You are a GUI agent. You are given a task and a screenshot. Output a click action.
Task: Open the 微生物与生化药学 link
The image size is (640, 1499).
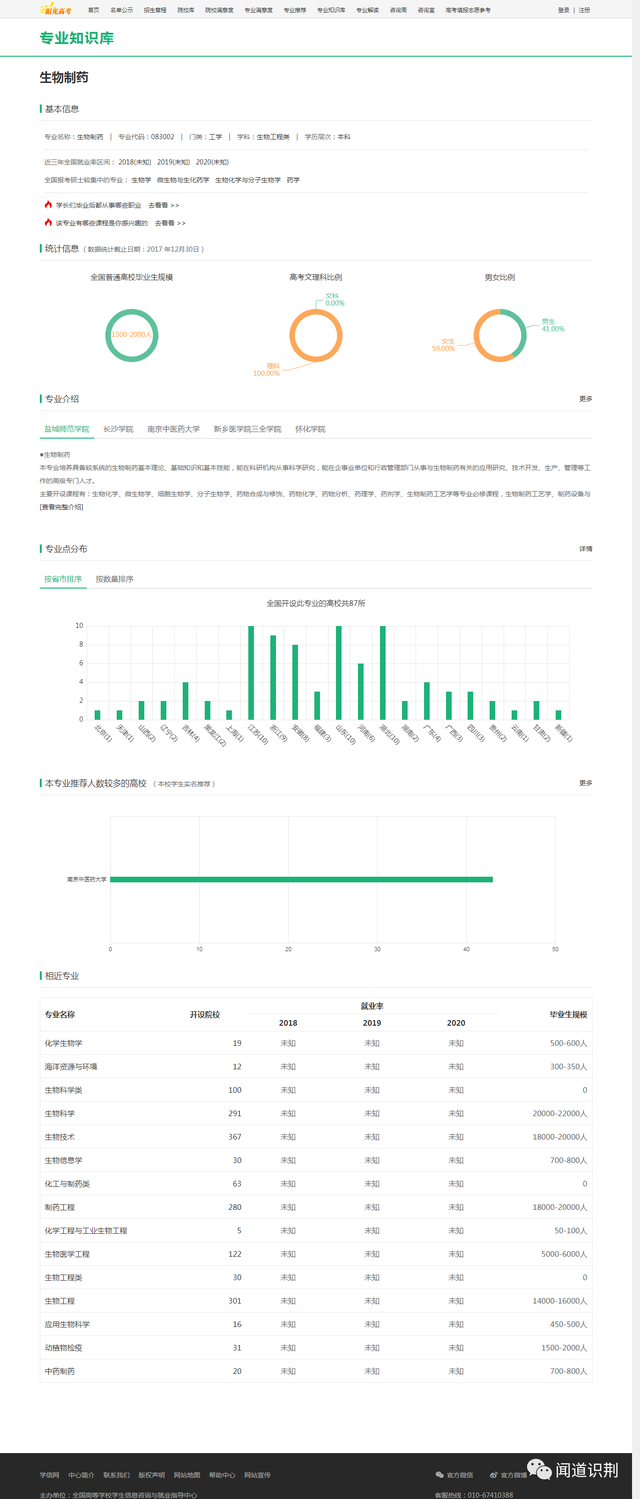pos(183,180)
